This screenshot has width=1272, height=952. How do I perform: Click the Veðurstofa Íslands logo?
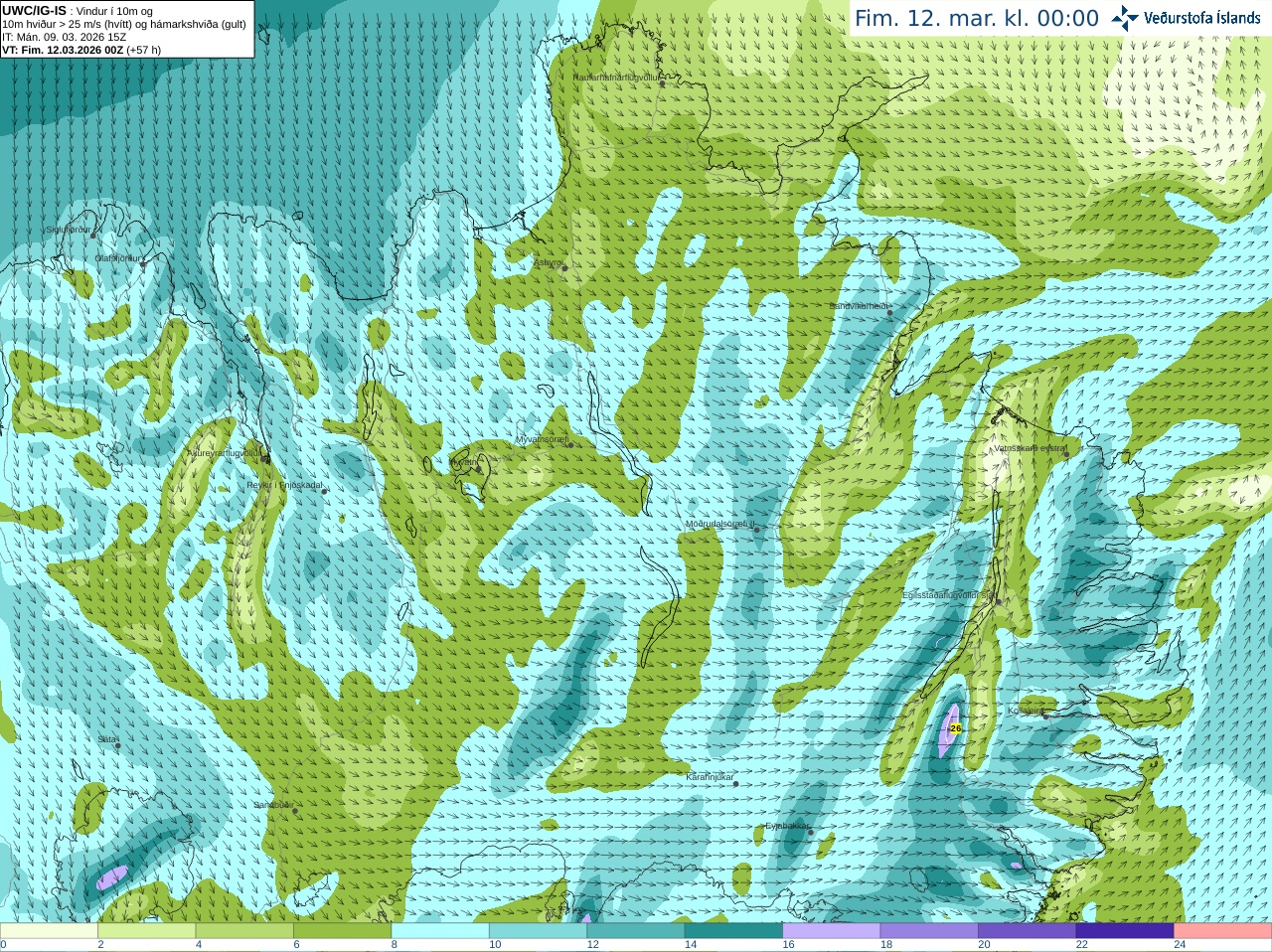click(1186, 18)
